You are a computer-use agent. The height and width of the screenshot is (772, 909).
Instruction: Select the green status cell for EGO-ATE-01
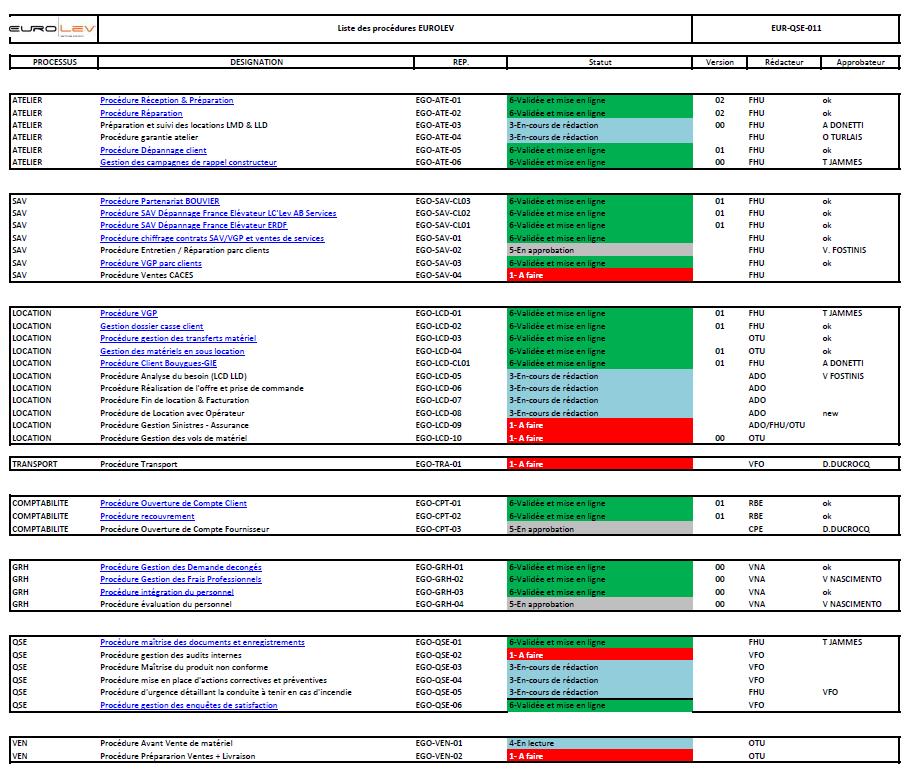pyautogui.click(x=600, y=100)
